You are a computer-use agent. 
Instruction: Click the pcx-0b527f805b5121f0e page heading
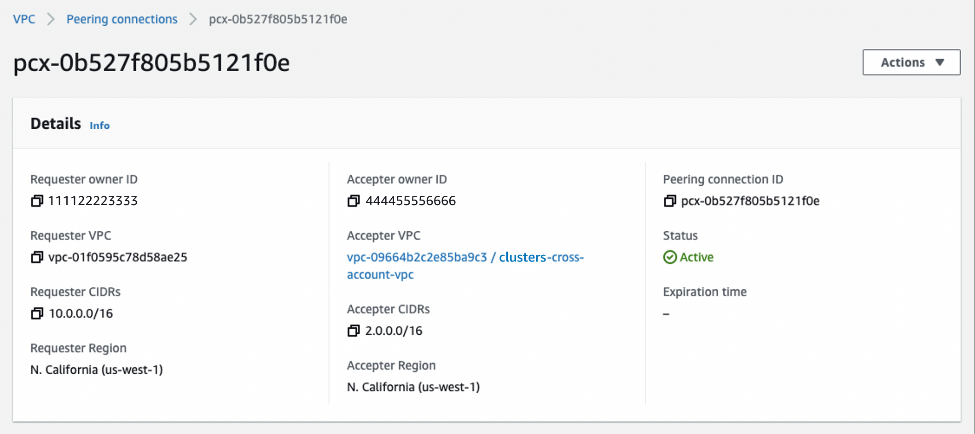pos(151,63)
